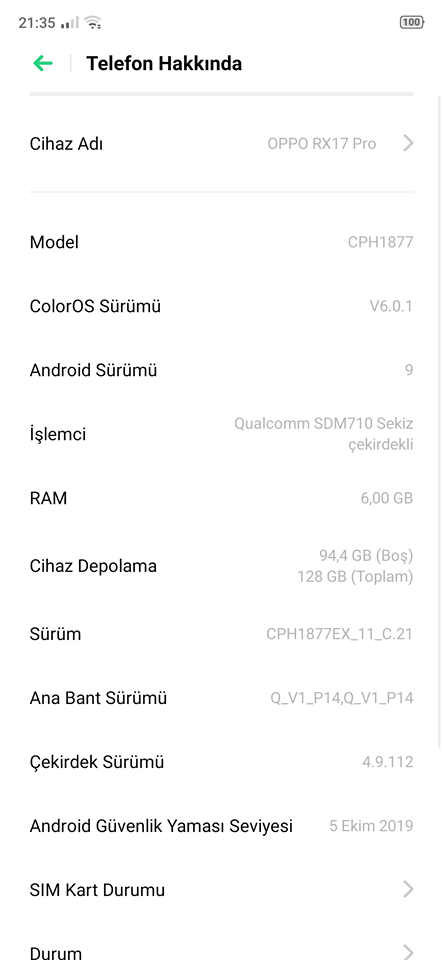The width and height of the screenshot is (443, 960).
Task: Tap the Android Sürümü row
Action: click(x=222, y=370)
